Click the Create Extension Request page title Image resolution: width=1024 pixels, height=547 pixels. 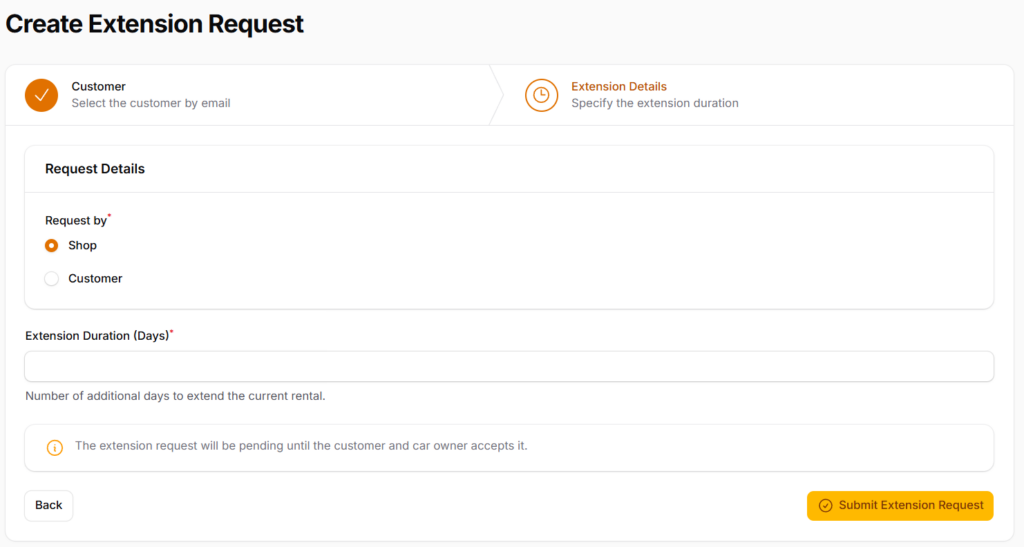pyautogui.click(x=155, y=24)
